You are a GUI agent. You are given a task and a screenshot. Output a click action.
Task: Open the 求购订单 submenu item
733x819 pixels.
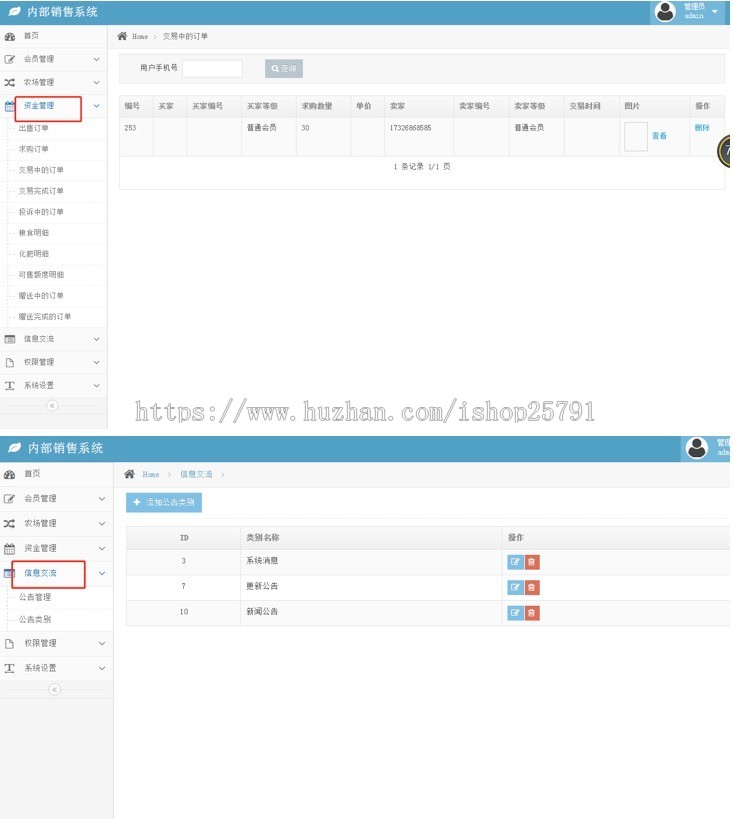(33, 149)
